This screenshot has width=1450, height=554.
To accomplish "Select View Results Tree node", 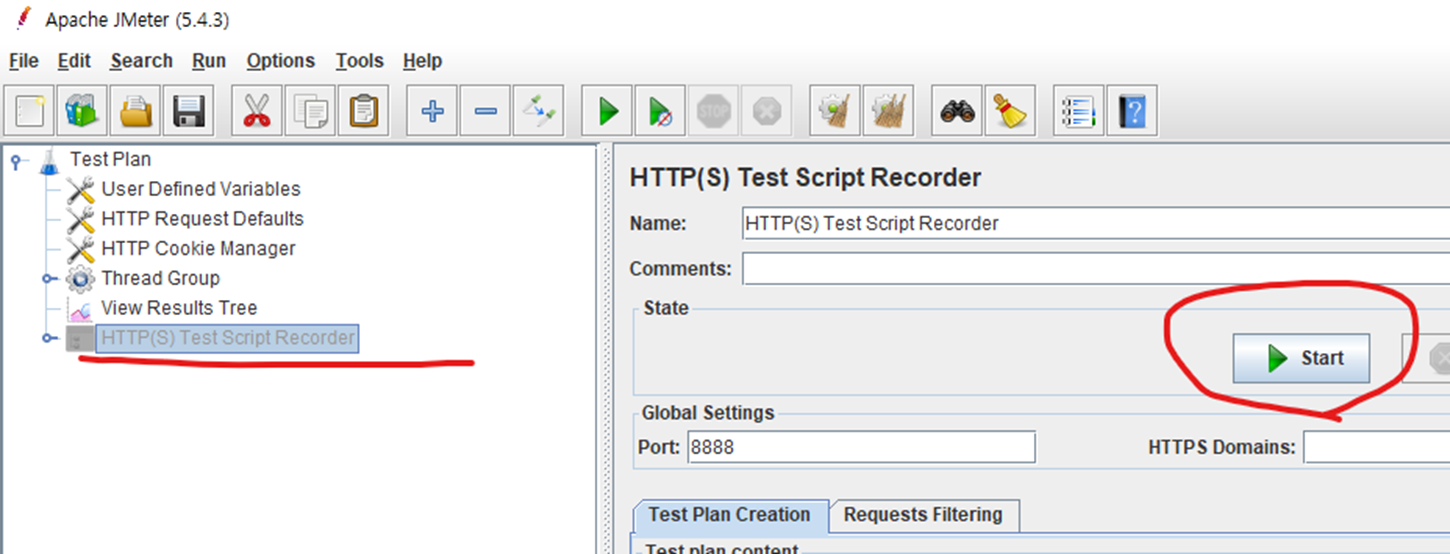I will point(179,308).
